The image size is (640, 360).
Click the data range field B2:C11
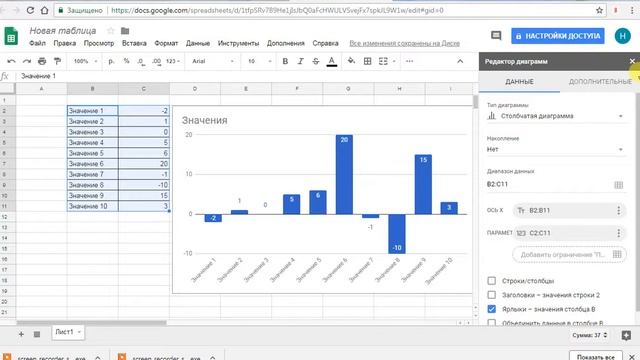tap(549, 184)
